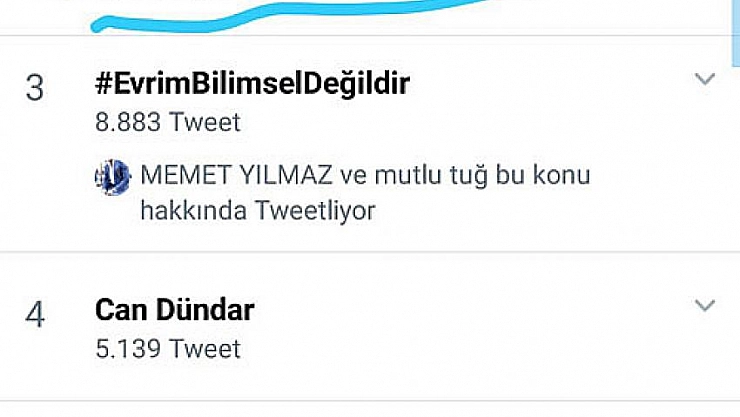
Task: Click the trend rank number 3
Action: tap(34, 88)
